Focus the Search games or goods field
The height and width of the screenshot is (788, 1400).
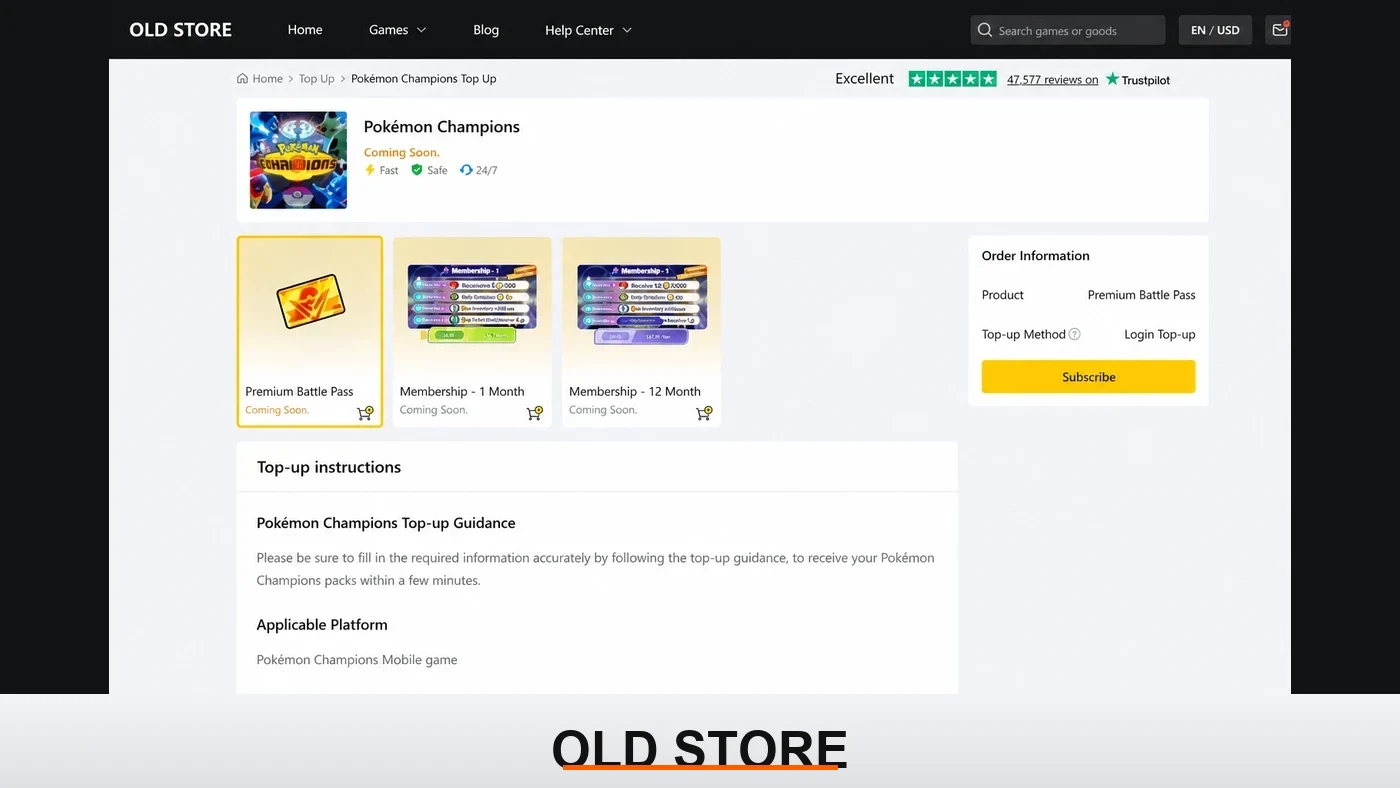1068,30
